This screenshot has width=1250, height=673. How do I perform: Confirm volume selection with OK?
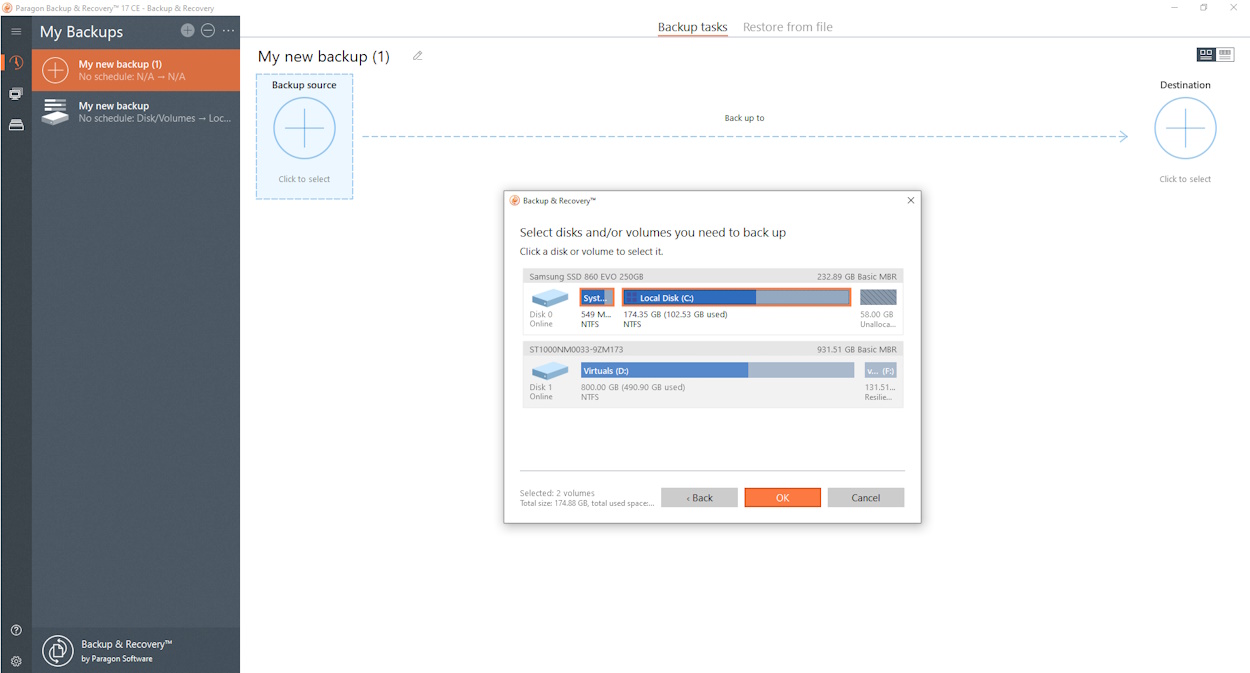click(x=782, y=497)
